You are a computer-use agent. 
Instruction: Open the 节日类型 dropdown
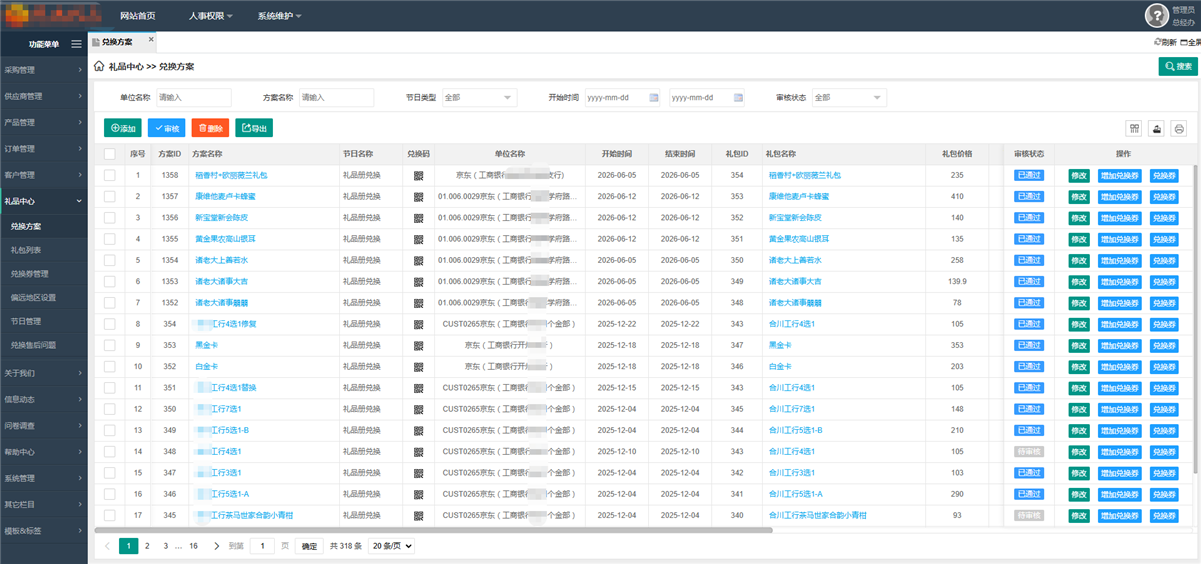click(479, 98)
